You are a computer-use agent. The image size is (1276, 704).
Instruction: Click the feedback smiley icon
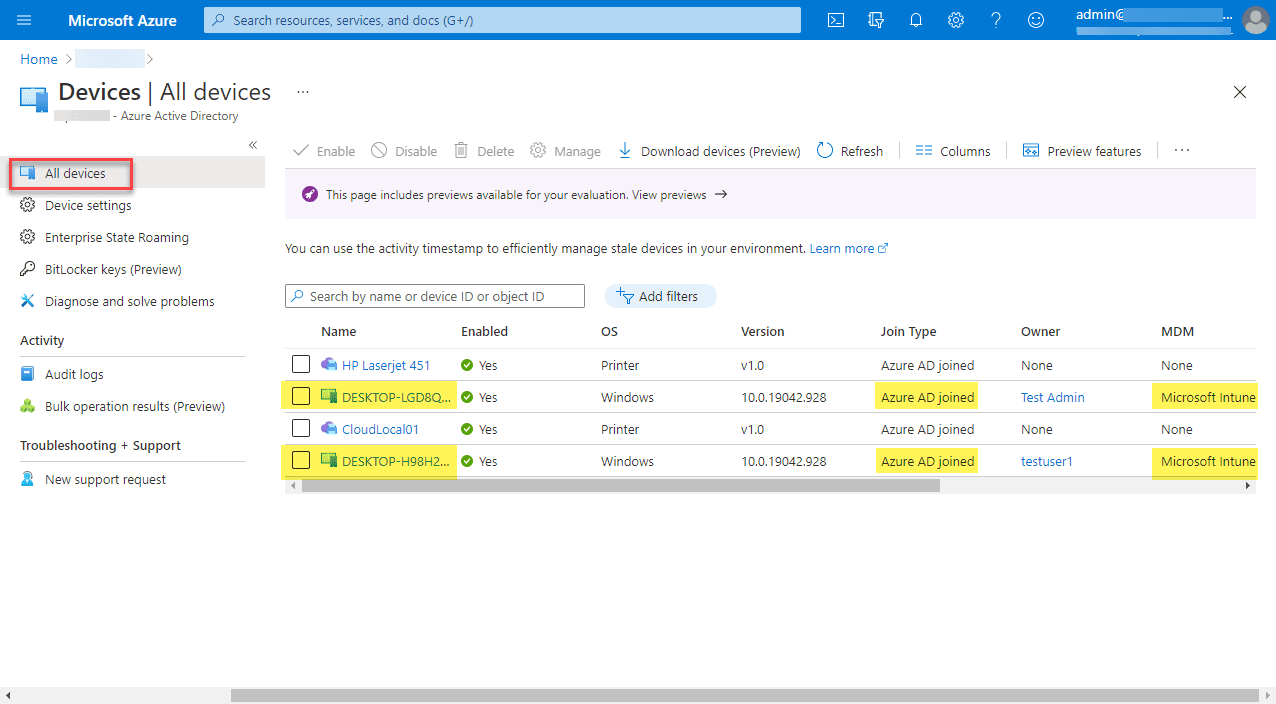click(1036, 20)
